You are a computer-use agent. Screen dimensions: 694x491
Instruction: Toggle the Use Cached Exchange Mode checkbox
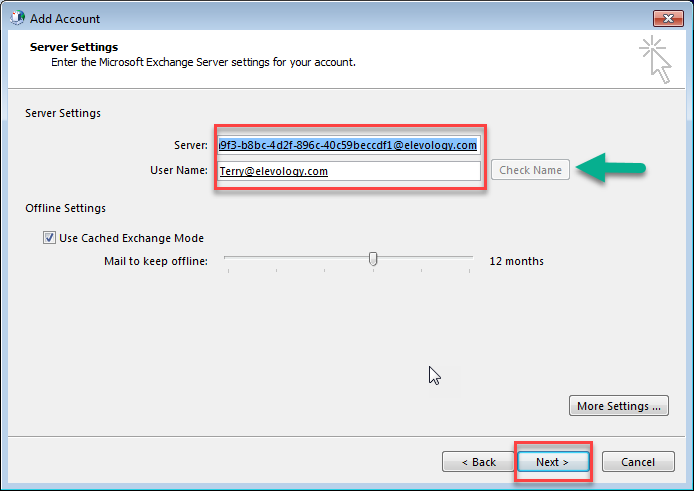pos(49,238)
